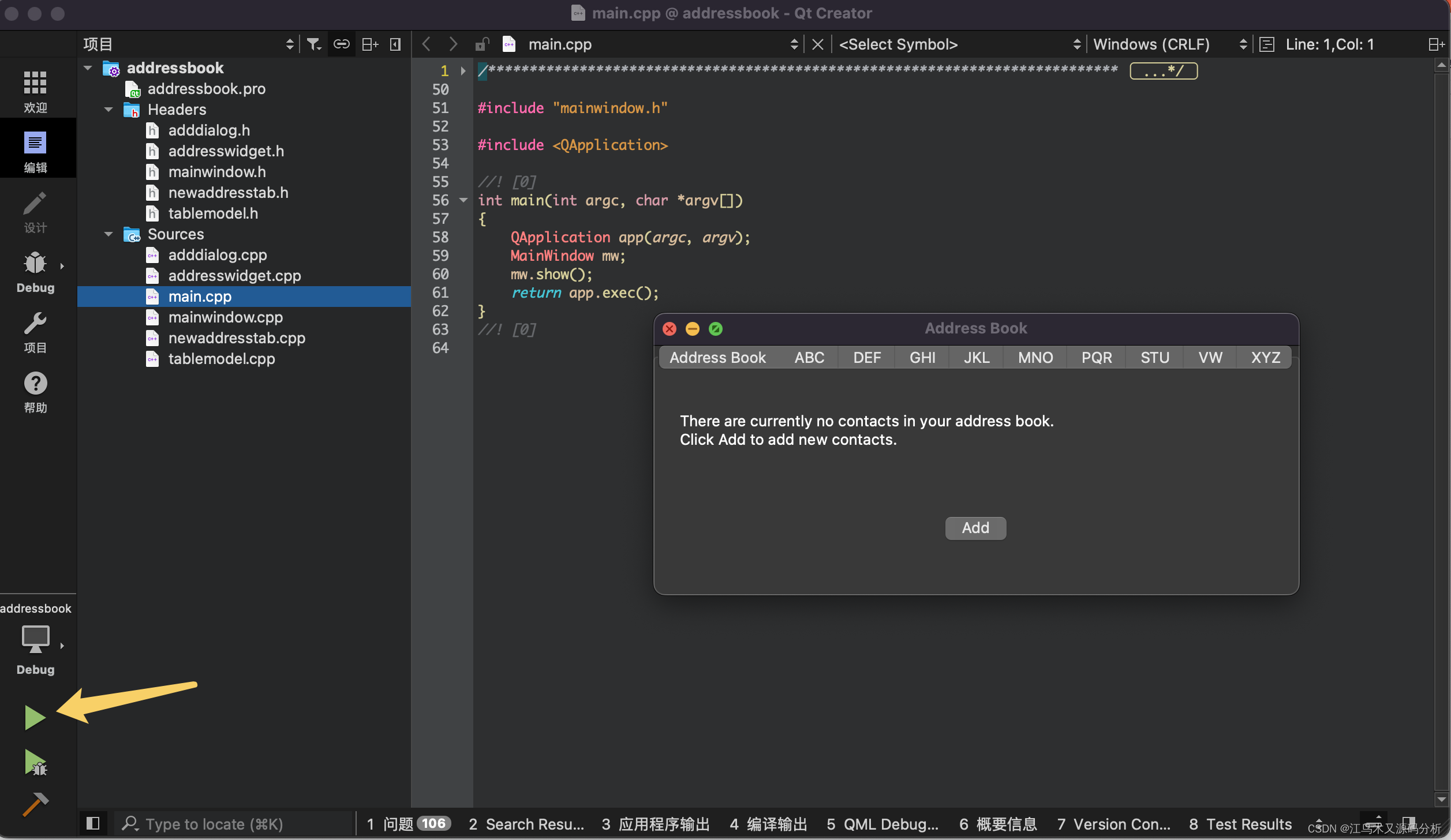Image resolution: width=1451 pixels, height=840 pixels.
Task: Open Debug mode bug icon
Action: click(x=35, y=264)
